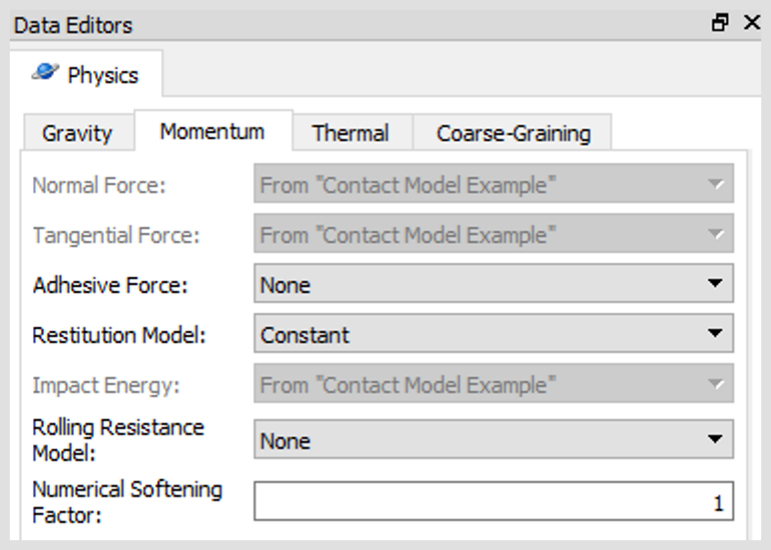
Task: Open the Restitution Model dropdown
Action: pyautogui.click(x=494, y=334)
